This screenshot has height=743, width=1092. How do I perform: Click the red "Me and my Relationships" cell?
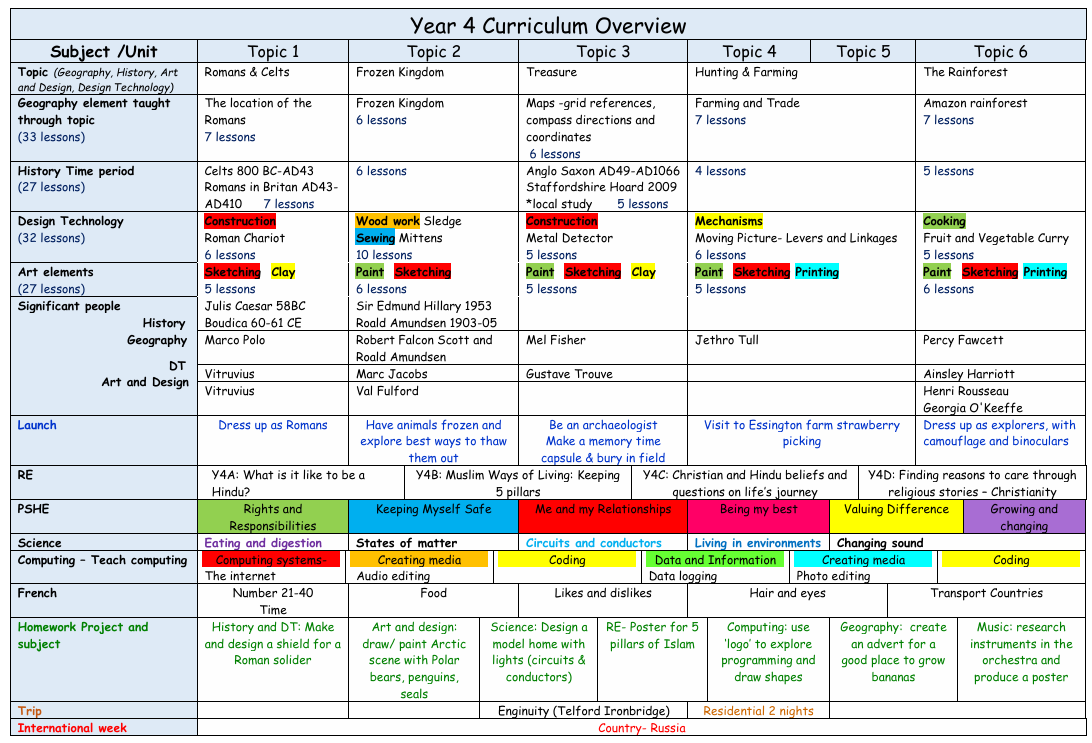603,510
